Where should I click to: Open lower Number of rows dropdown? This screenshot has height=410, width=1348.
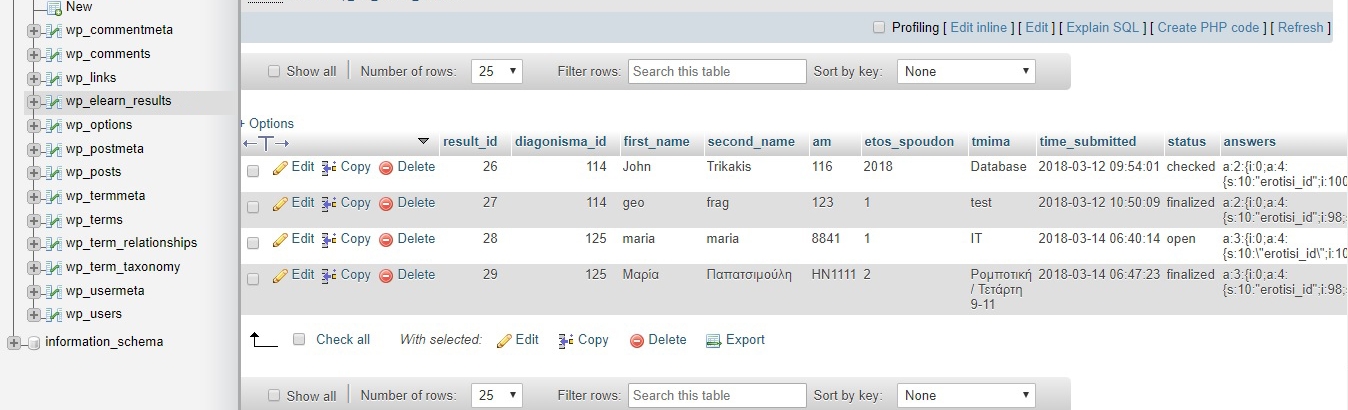click(x=497, y=396)
